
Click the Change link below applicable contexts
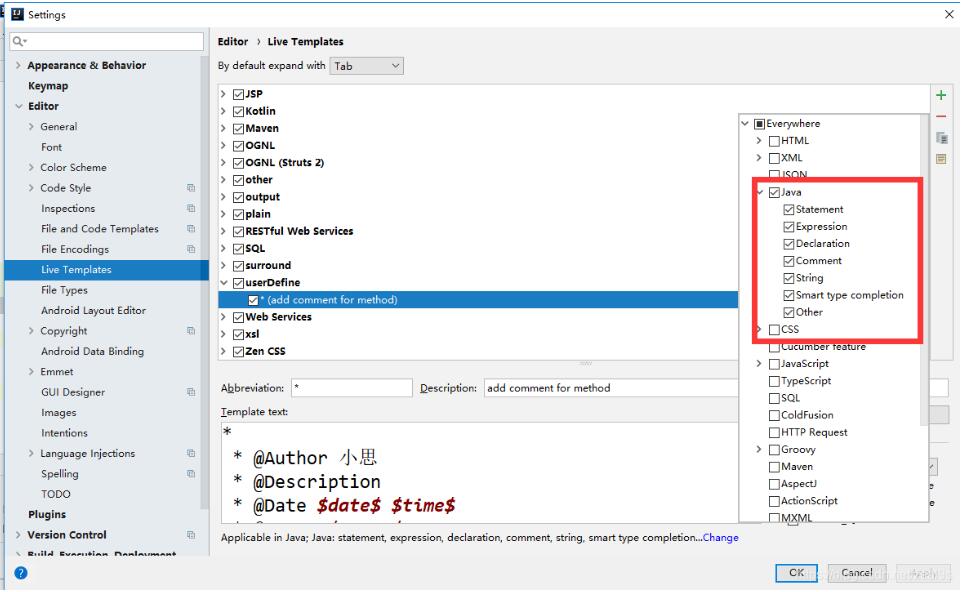click(724, 538)
